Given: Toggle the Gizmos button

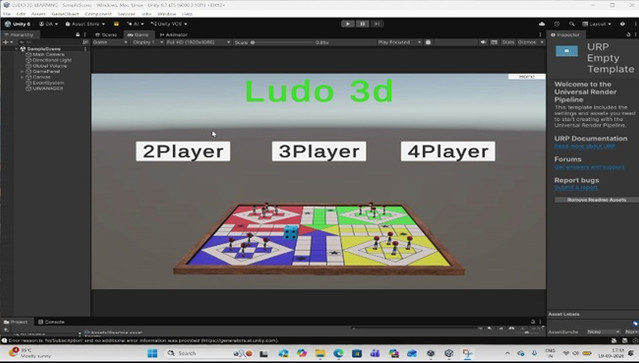Looking at the screenshot, I should pos(527,42).
